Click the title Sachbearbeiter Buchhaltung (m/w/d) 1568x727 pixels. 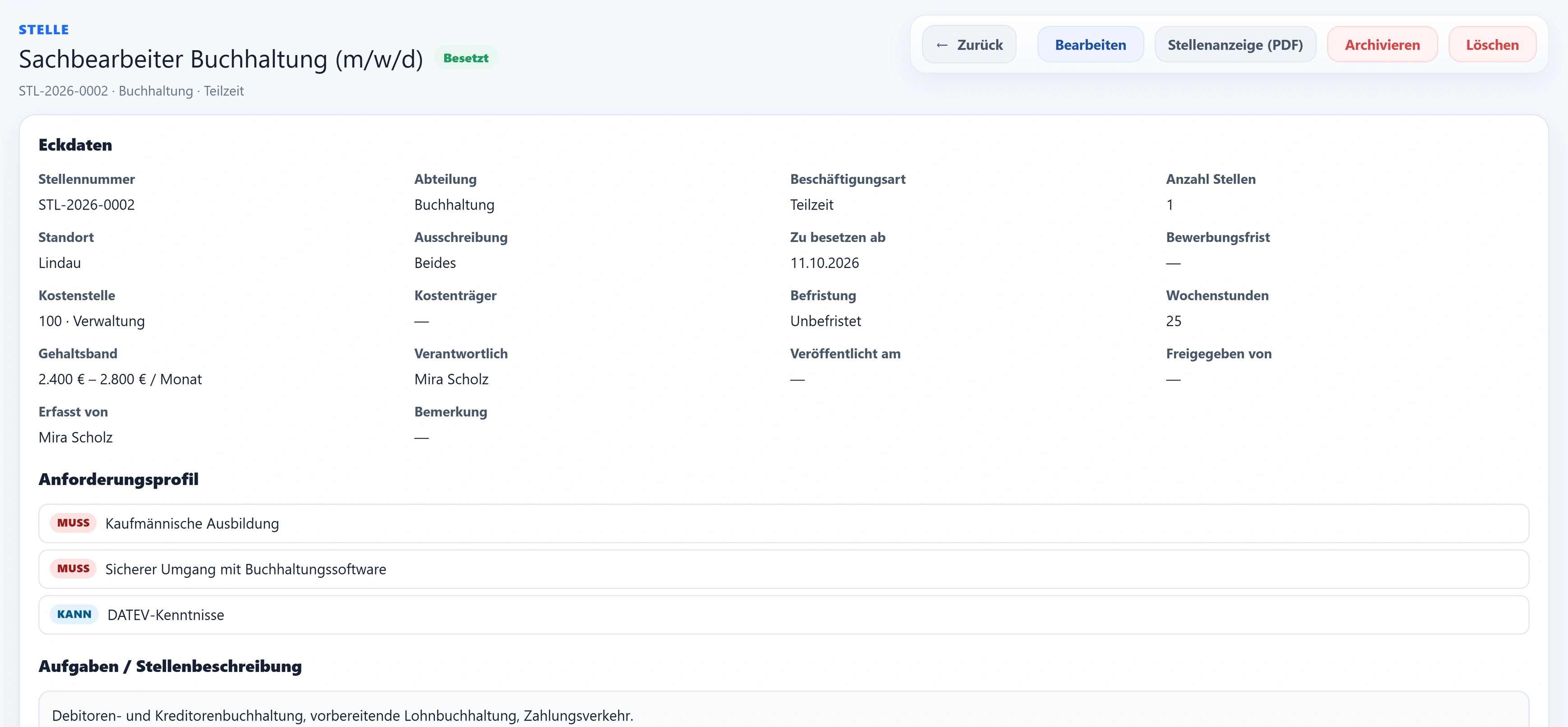pyautogui.click(x=221, y=59)
